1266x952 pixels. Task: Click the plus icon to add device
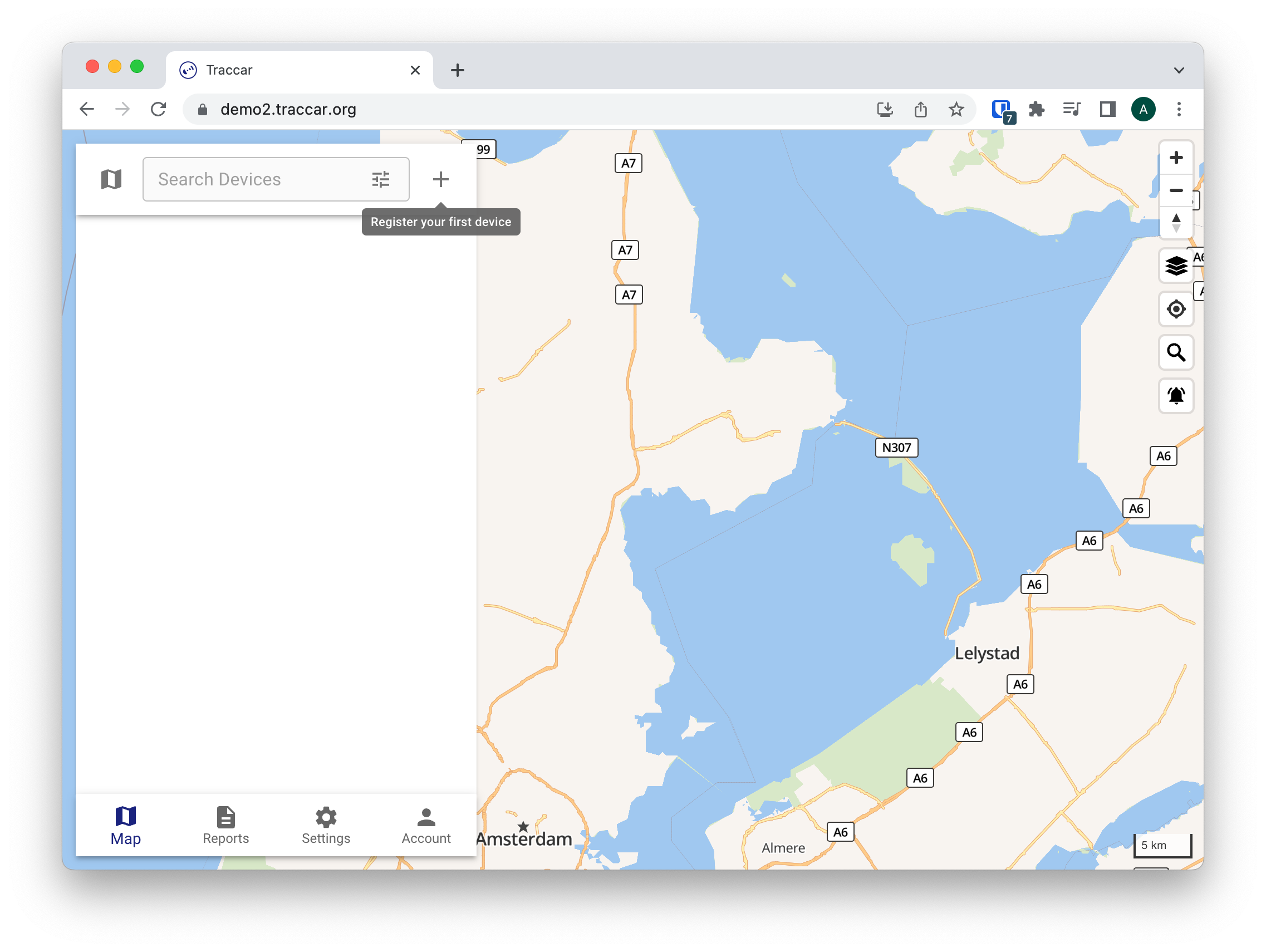pos(440,179)
